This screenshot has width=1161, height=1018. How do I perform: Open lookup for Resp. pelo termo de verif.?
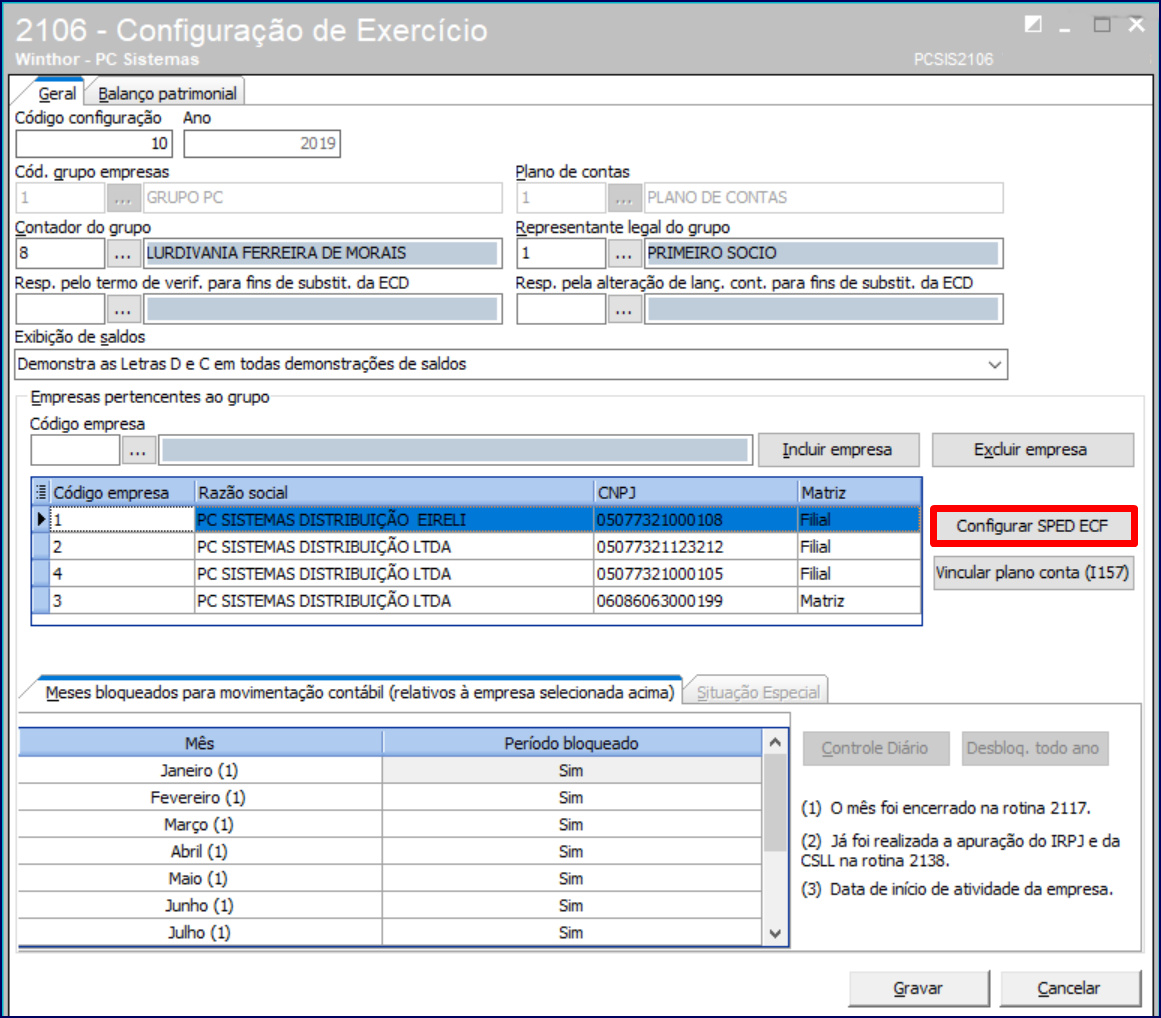123,309
